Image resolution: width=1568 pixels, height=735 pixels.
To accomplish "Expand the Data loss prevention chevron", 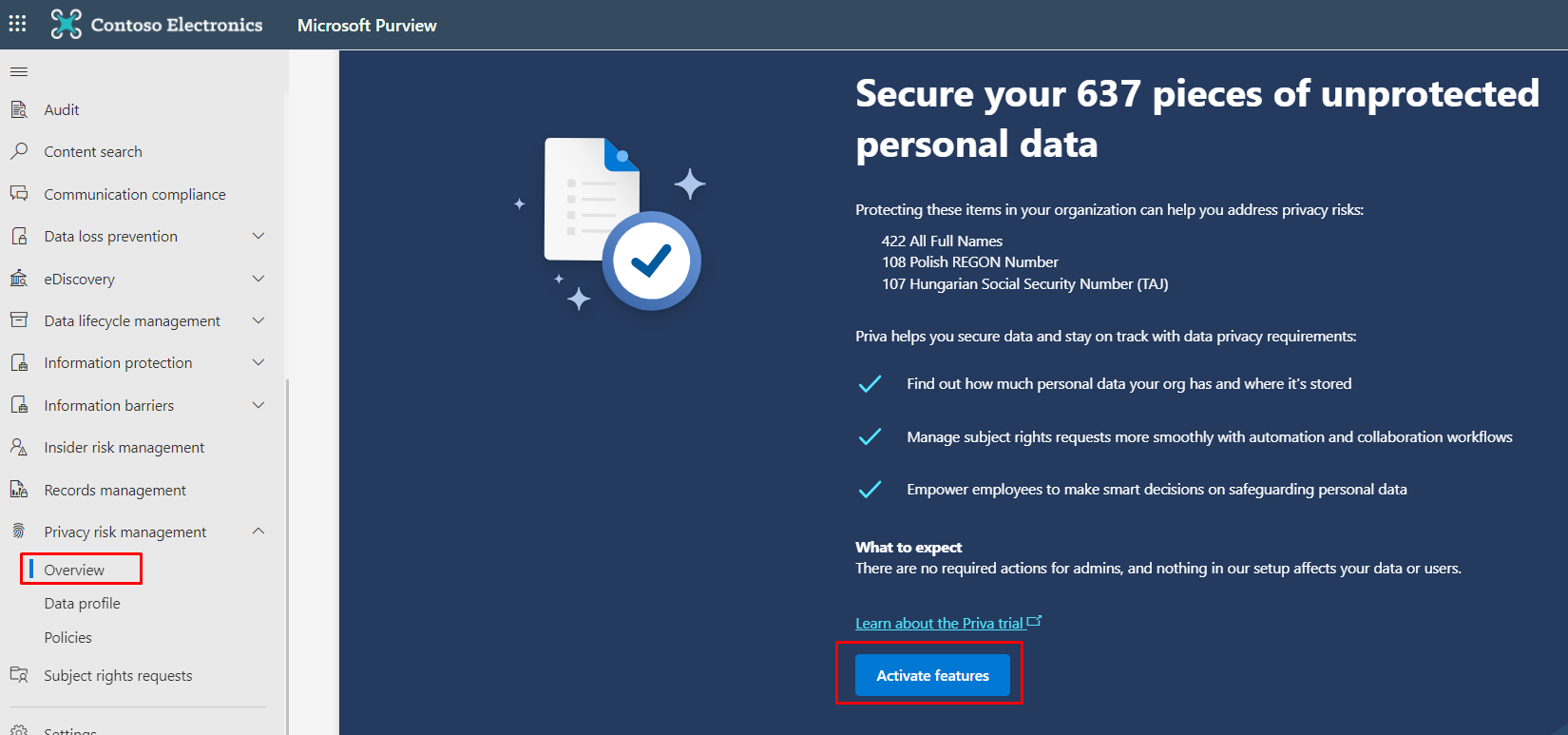I will coord(258,236).
